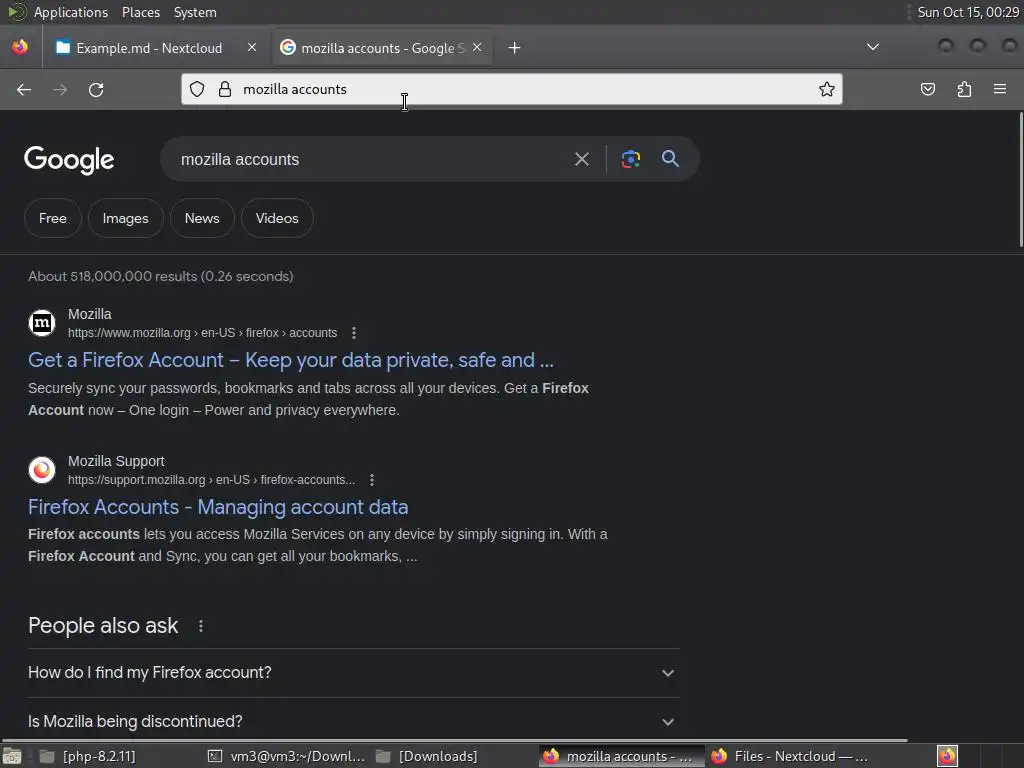Open options menu for Mozilla result
Viewport: 1024px width, 768px height.
354,333
